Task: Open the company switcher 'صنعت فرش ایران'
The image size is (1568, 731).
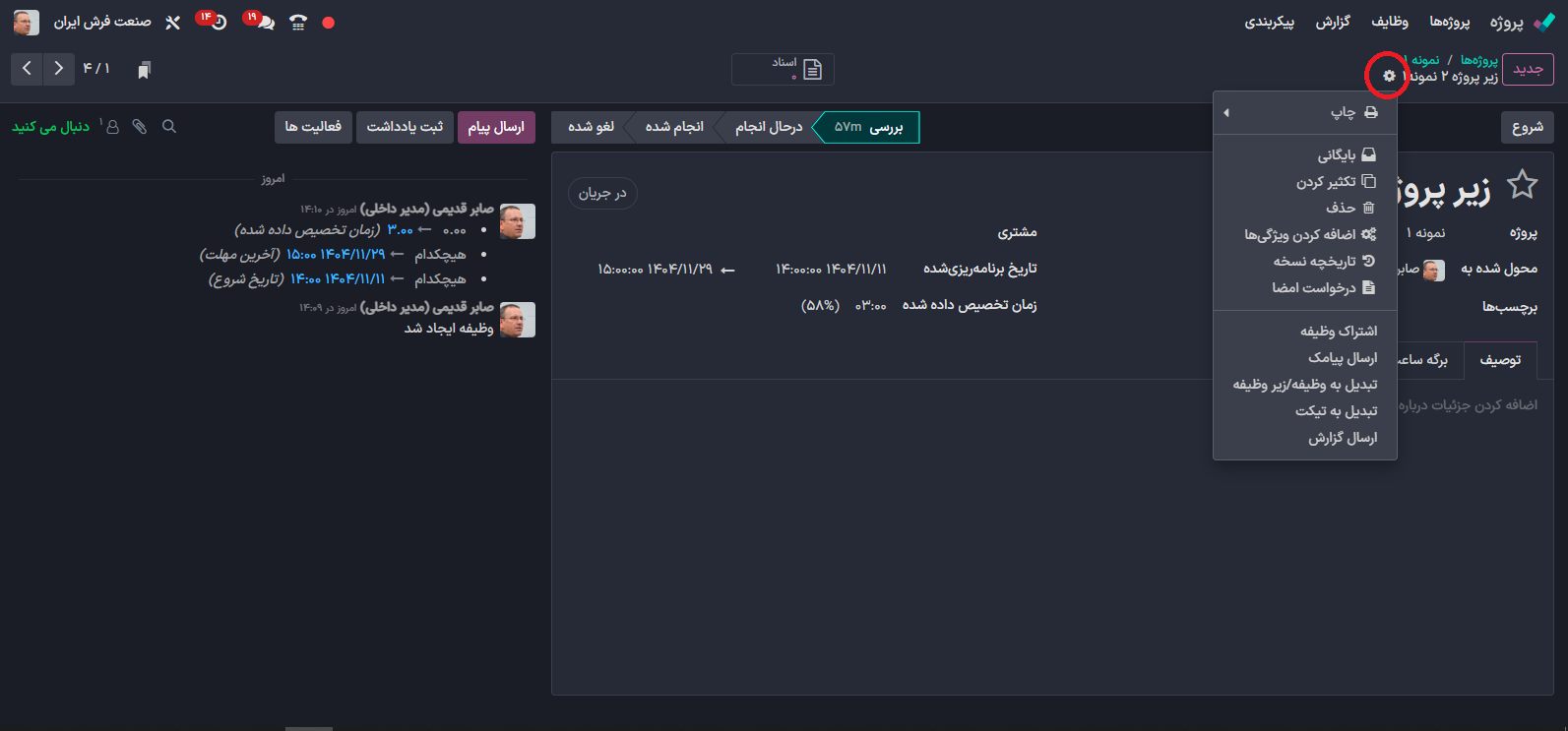Action: pyautogui.click(x=102, y=23)
